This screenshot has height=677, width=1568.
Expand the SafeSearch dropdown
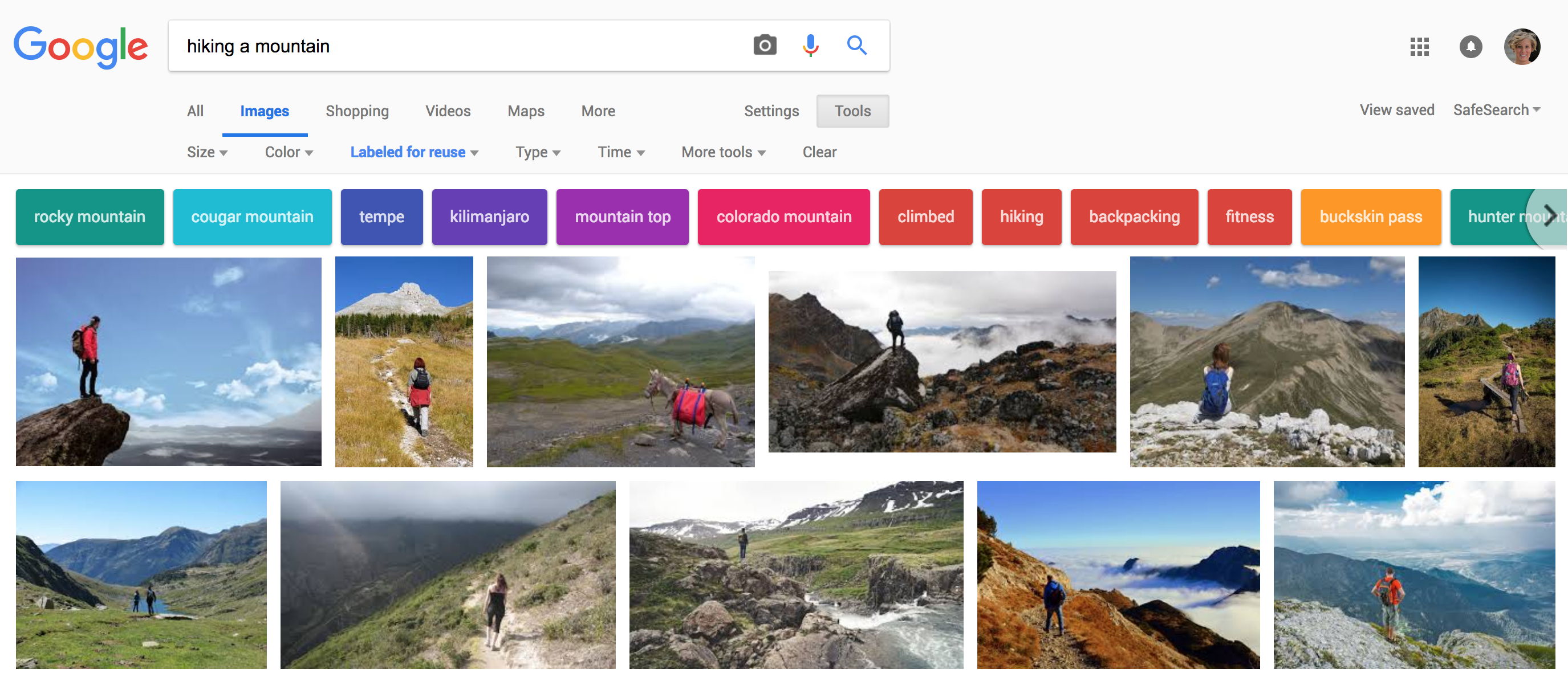(1496, 110)
